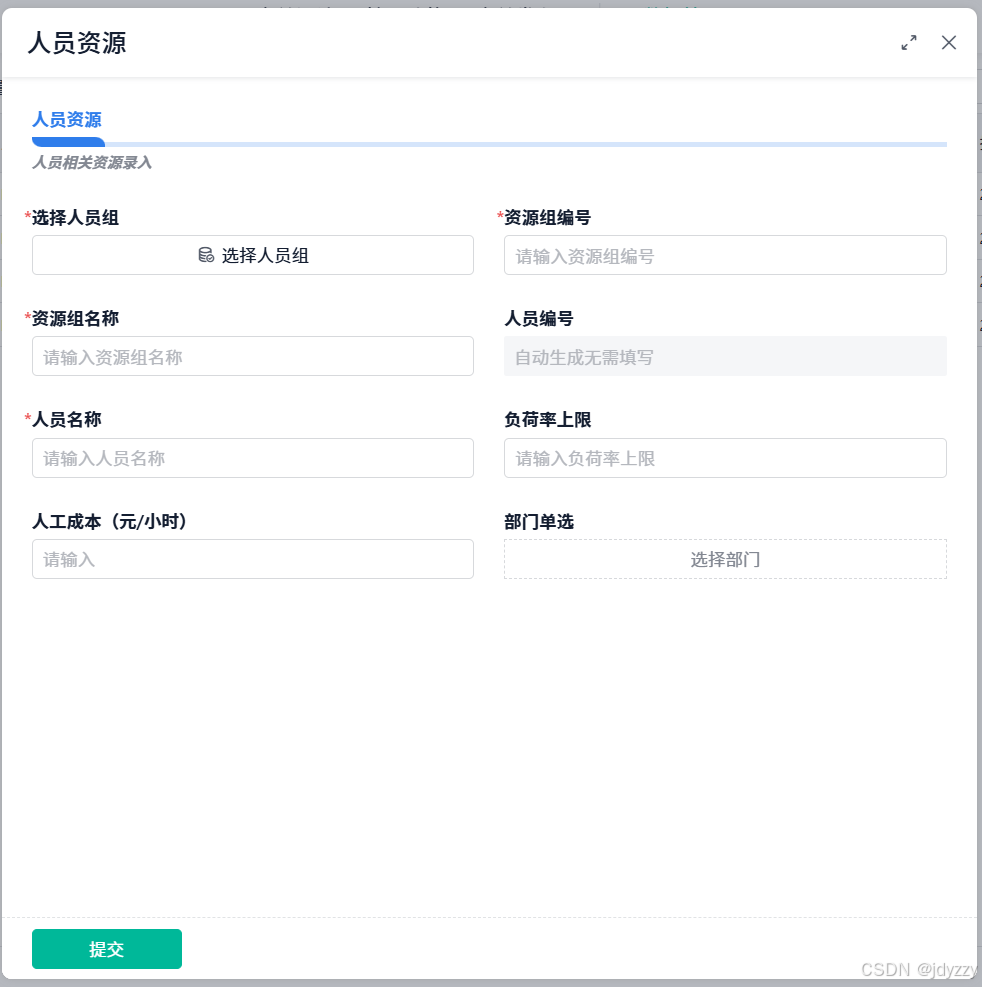This screenshot has width=982, height=987.
Task: Close the 人员资源 dialog with the X
Action: coord(948,43)
